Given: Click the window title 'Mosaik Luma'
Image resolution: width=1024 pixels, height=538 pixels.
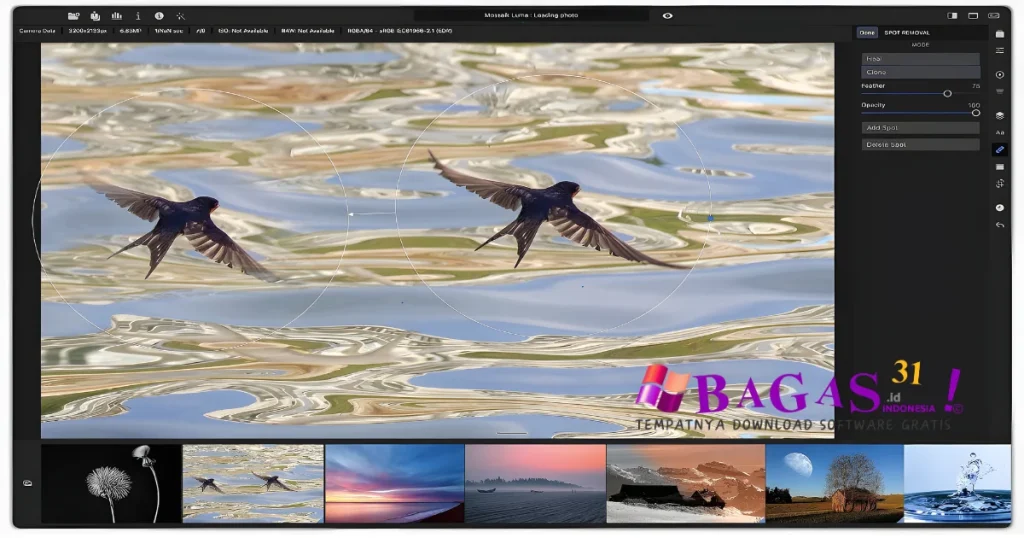Looking at the screenshot, I should point(507,15).
